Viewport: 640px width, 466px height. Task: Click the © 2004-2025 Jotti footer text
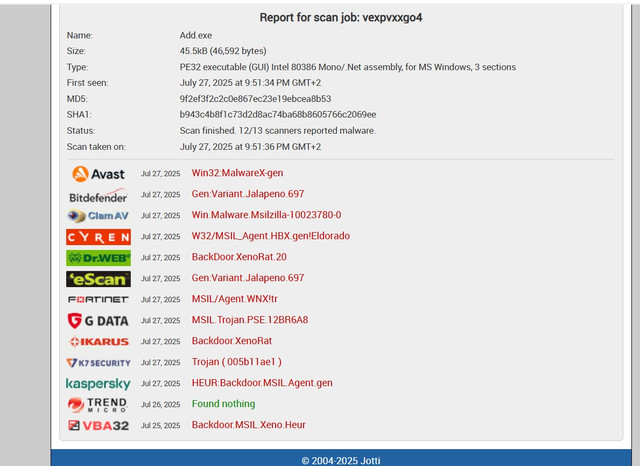(x=341, y=461)
